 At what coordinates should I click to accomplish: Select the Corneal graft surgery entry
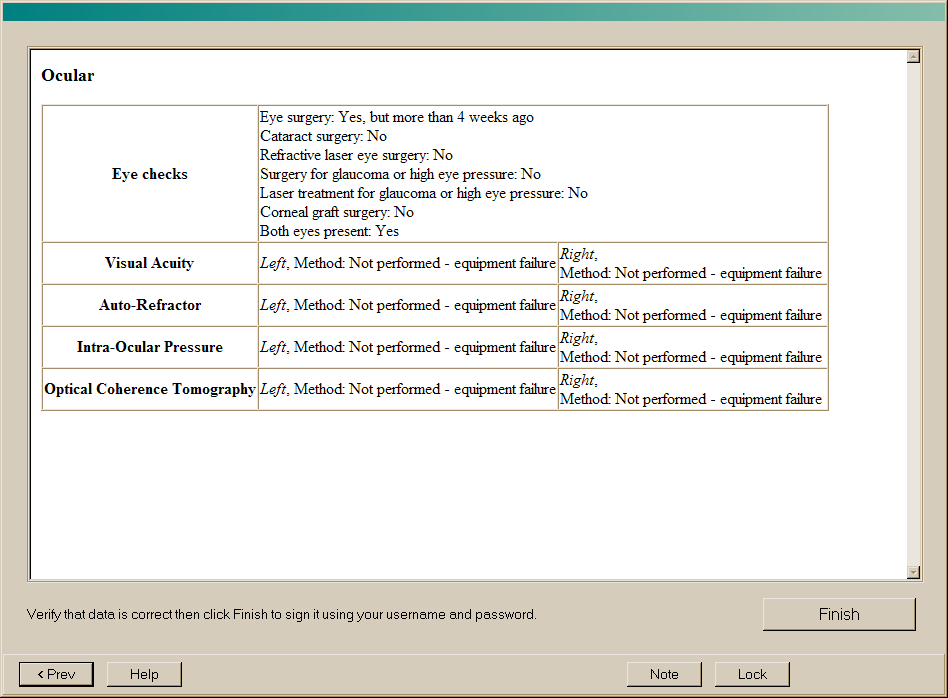pyautogui.click(x=337, y=212)
